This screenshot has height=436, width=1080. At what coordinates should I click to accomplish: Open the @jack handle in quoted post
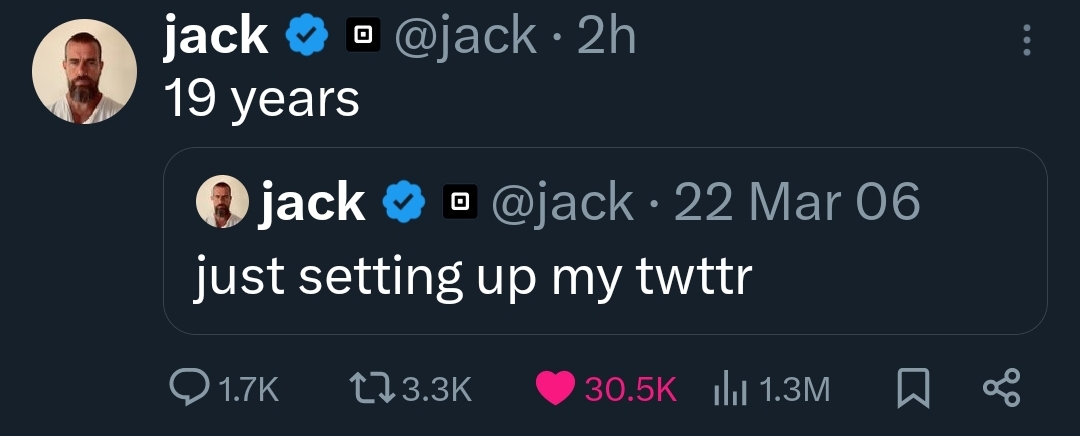tap(563, 203)
